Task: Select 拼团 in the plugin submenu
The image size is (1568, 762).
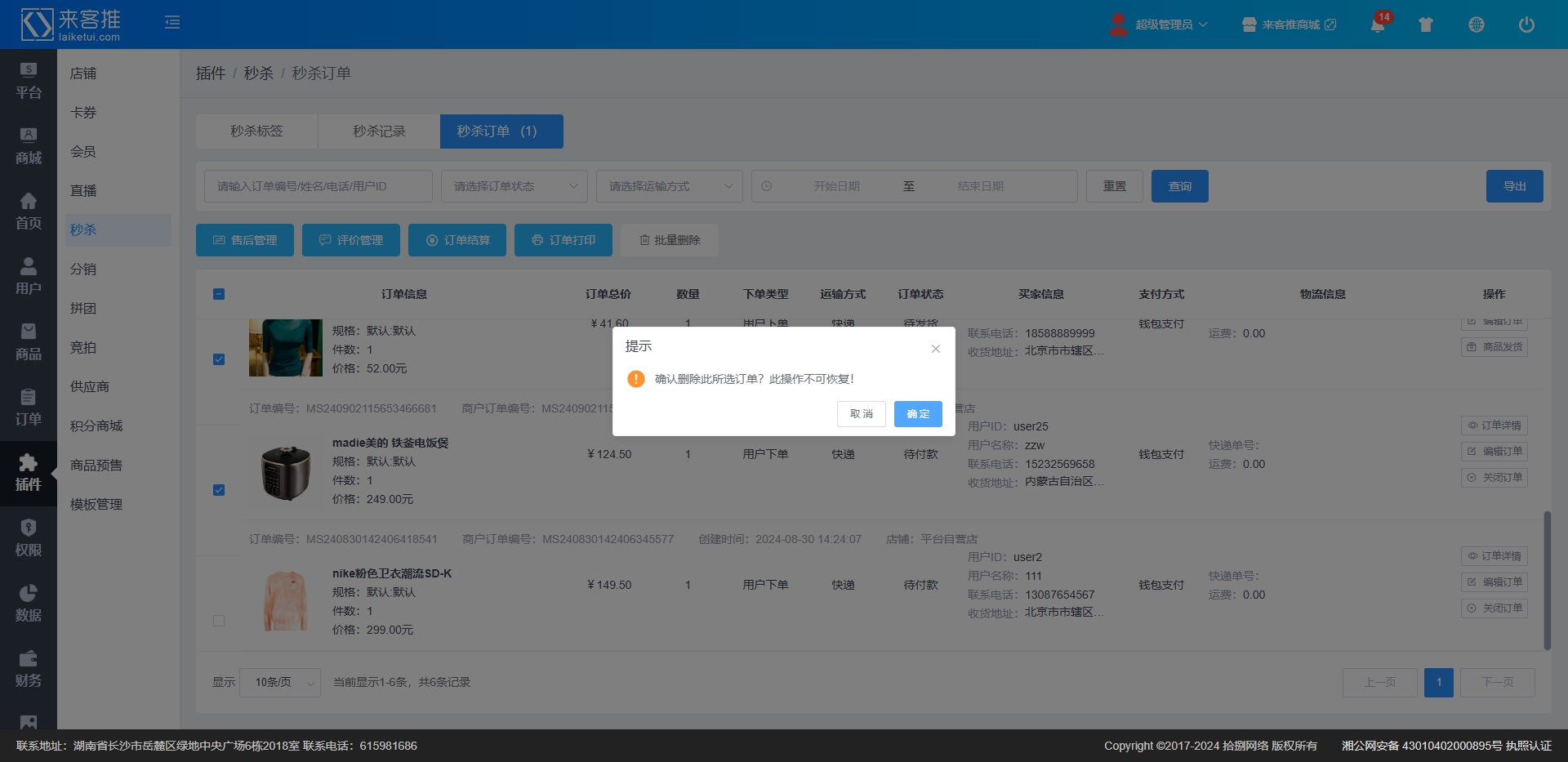Action: [x=83, y=308]
